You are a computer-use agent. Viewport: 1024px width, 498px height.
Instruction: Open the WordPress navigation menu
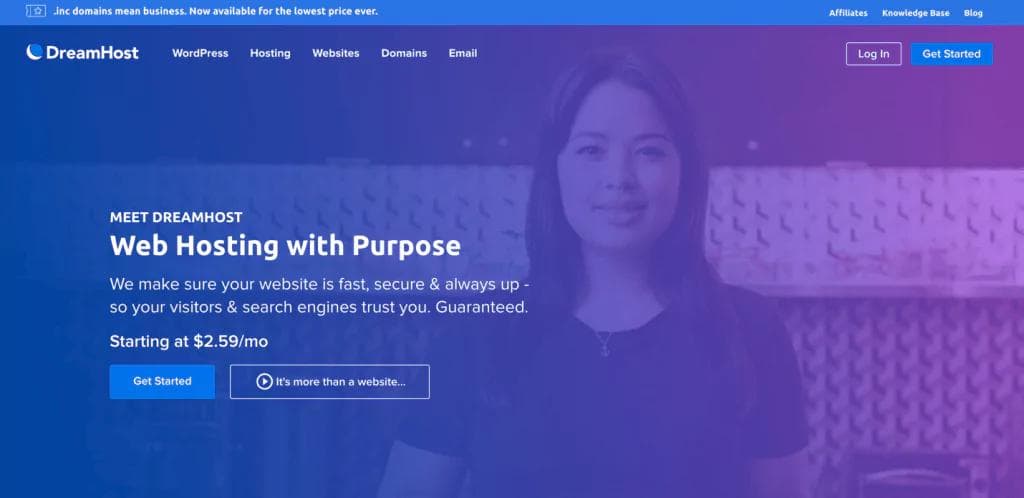click(x=200, y=54)
